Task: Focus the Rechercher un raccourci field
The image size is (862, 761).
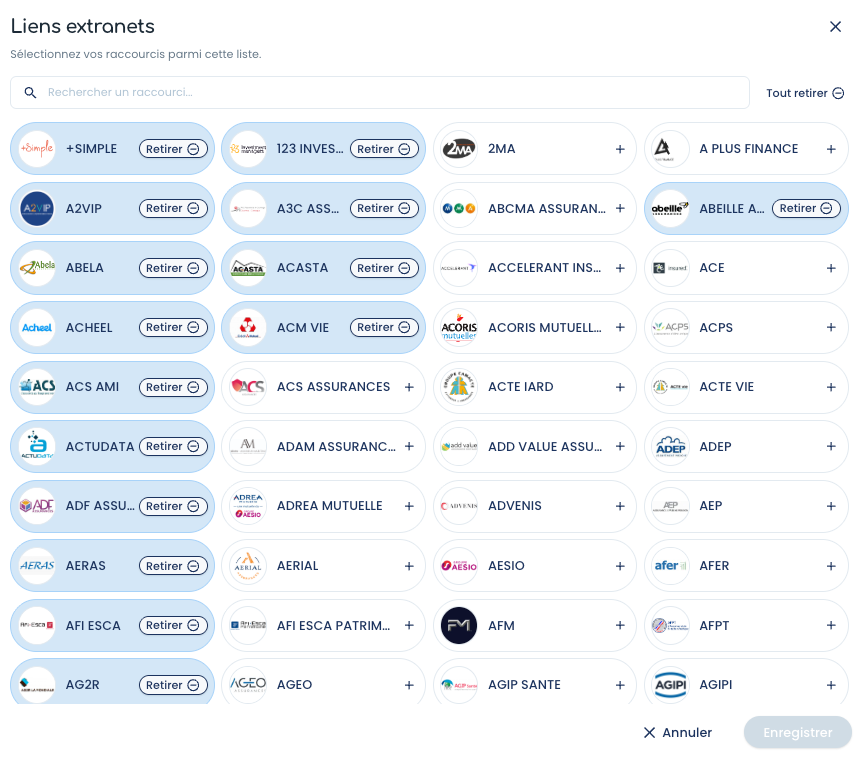Action: click(380, 92)
